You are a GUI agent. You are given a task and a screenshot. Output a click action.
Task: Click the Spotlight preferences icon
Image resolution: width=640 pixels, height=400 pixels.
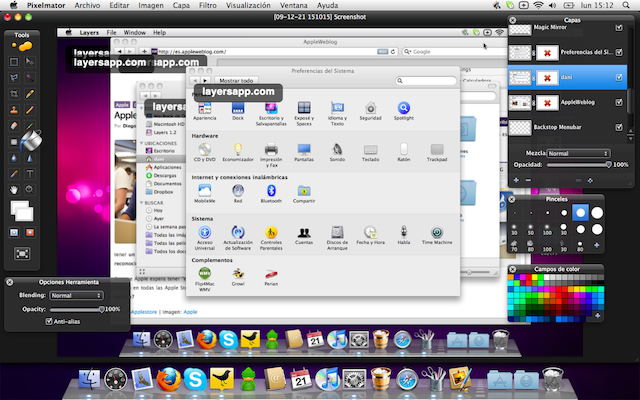point(404,108)
